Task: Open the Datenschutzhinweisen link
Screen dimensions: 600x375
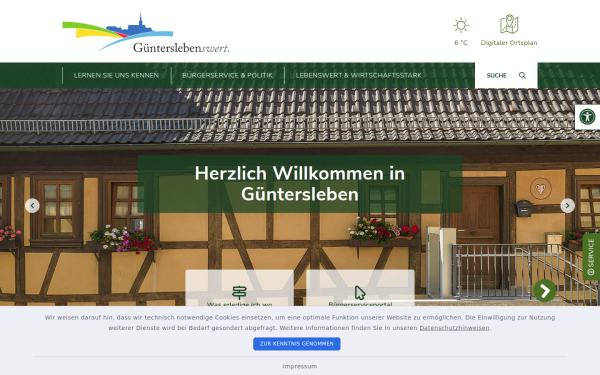Action: coord(454,328)
